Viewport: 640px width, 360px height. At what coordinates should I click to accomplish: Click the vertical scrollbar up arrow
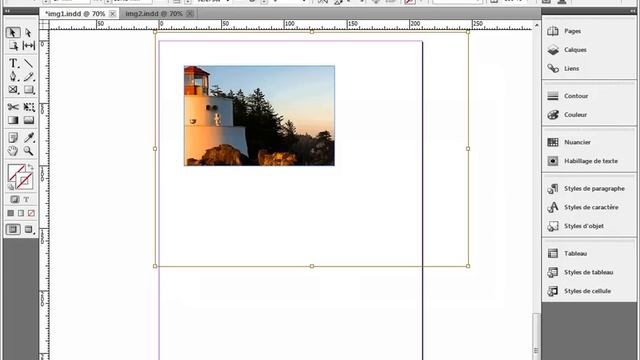click(536, 25)
